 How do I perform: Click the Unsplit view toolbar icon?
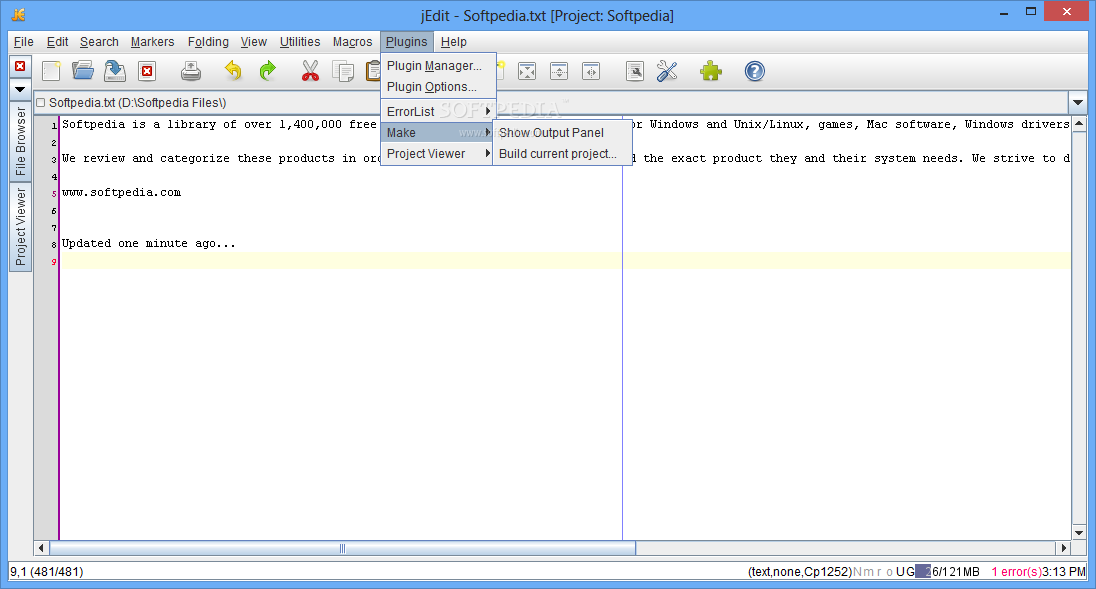coord(527,71)
